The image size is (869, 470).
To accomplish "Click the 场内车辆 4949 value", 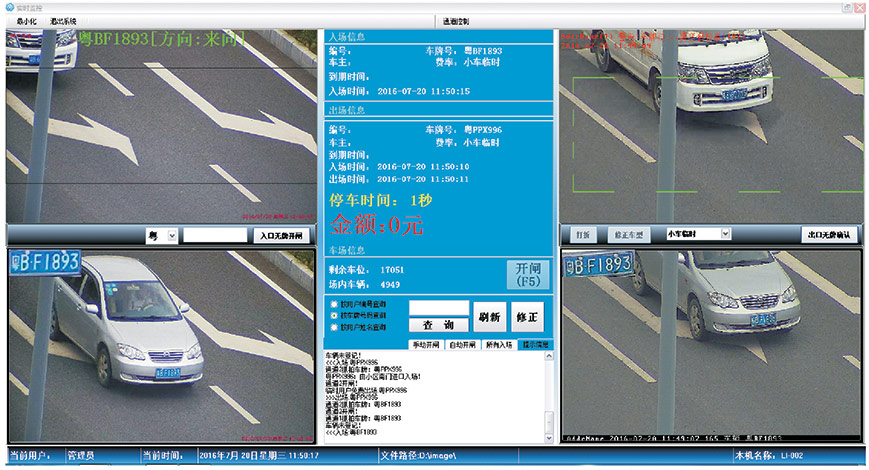I will pyautogui.click(x=390, y=284).
